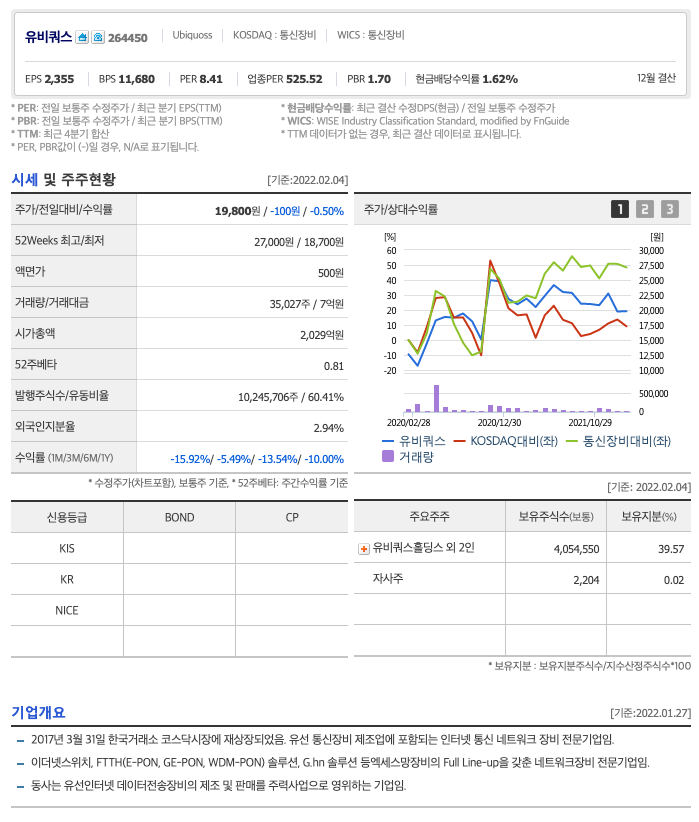This screenshot has width=699, height=822.
Task: Select the 액면가 500원 value
Action: 330,273
